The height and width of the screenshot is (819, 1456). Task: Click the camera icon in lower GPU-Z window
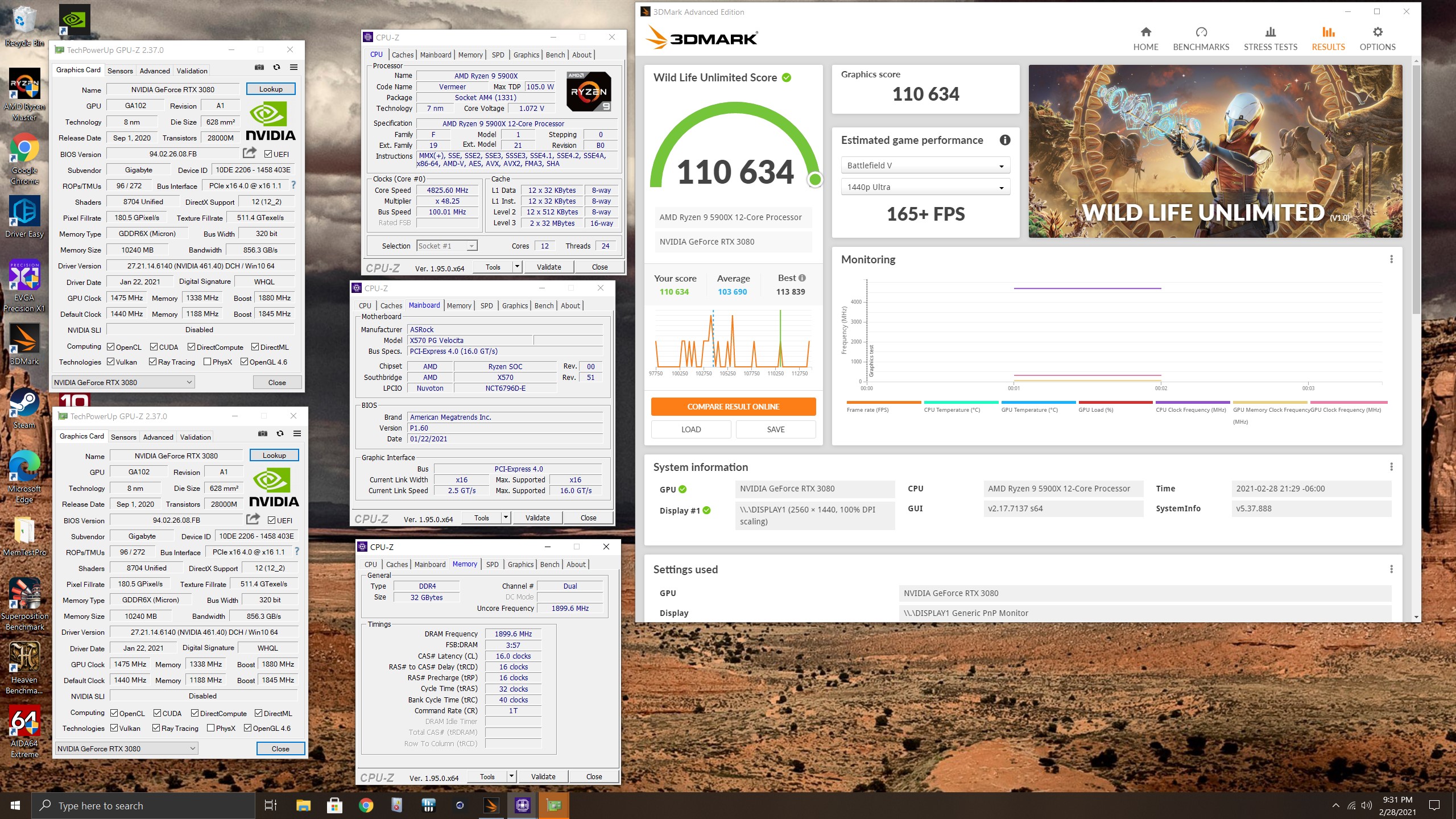coord(263,433)
